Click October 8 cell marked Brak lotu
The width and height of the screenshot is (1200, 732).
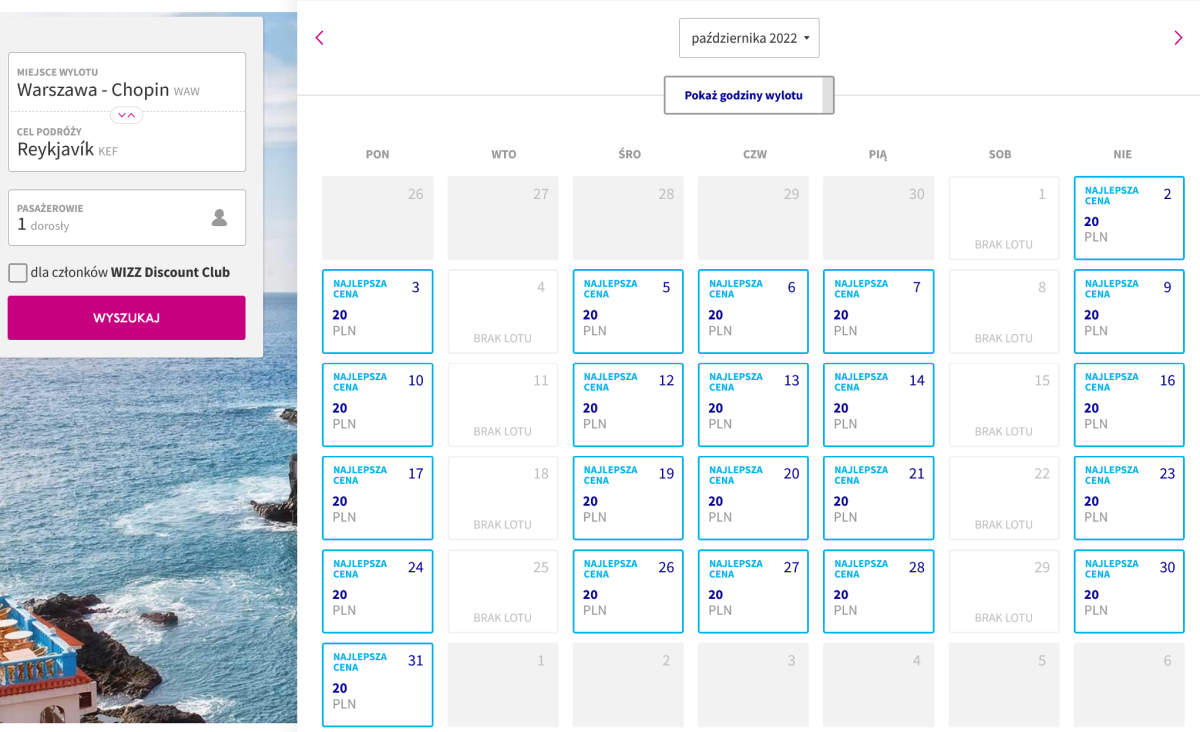pos(1004,311)
